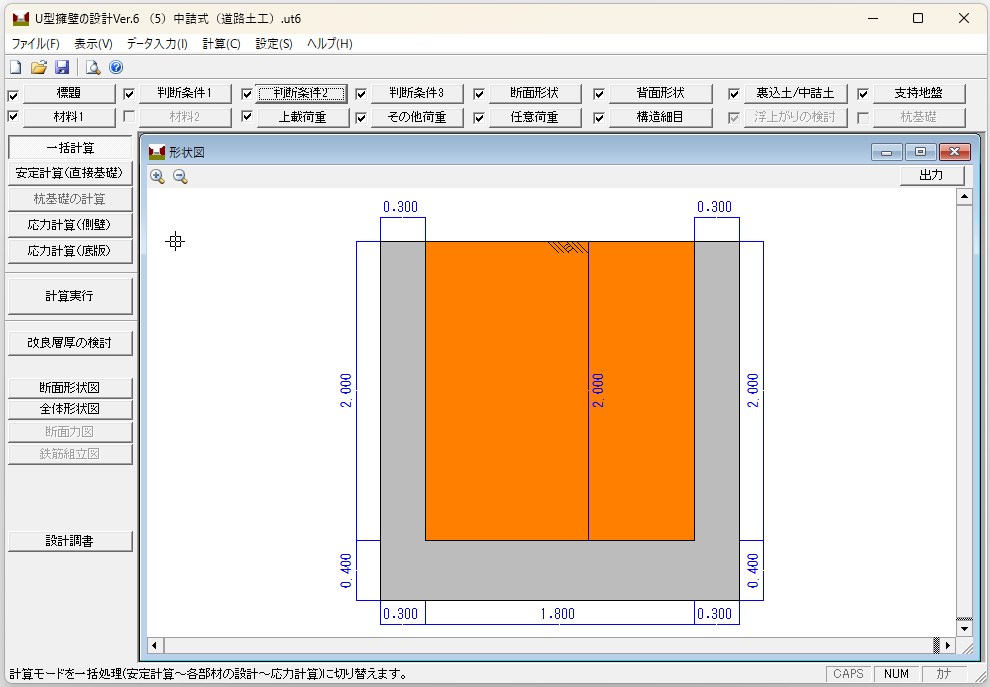Expand the ヘルプ(H) menu
The image size is (990, 687).
click(x=329, y=43)
